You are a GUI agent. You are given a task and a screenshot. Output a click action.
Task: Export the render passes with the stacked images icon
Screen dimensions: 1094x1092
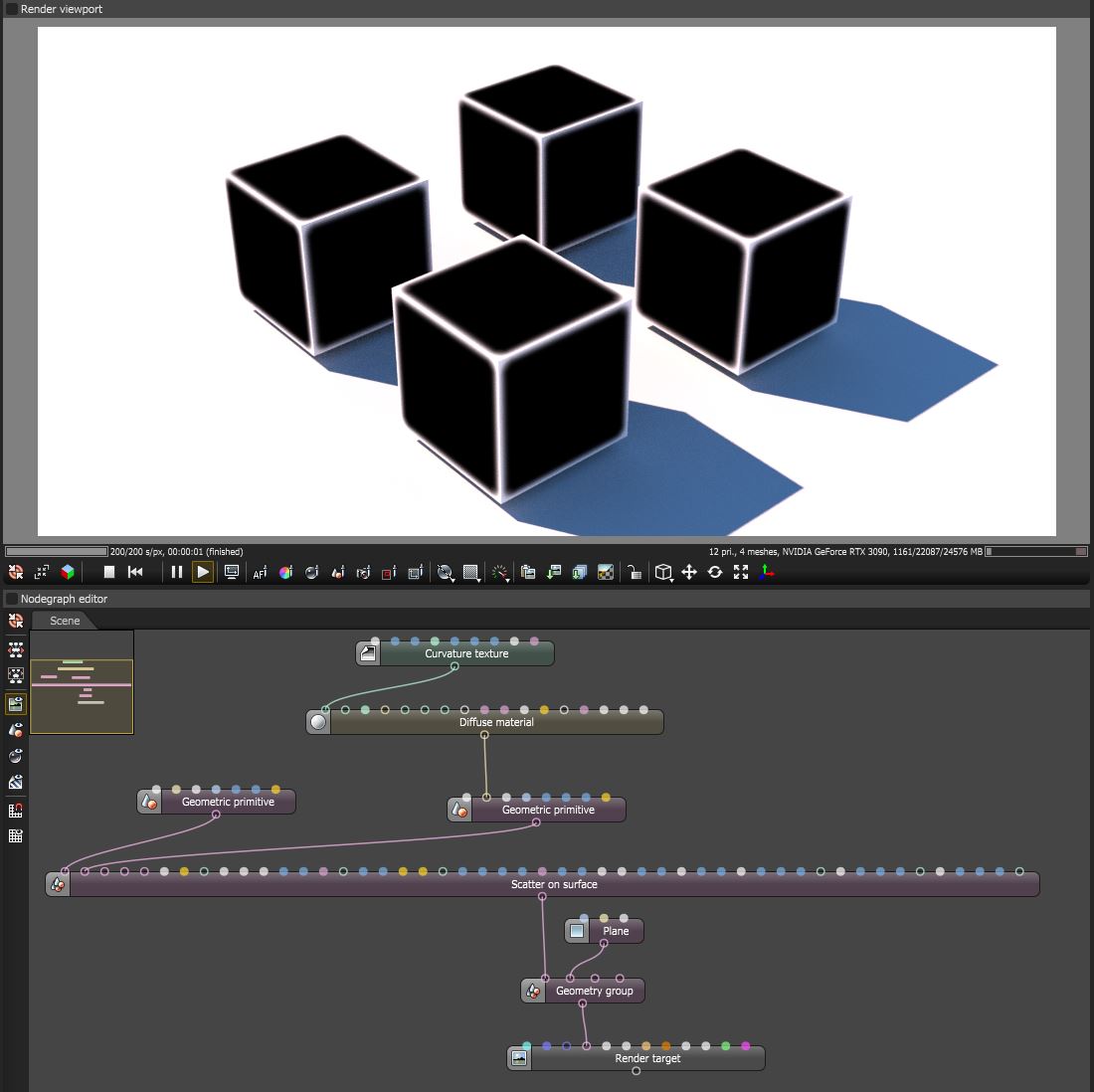[x=580, y=572]
